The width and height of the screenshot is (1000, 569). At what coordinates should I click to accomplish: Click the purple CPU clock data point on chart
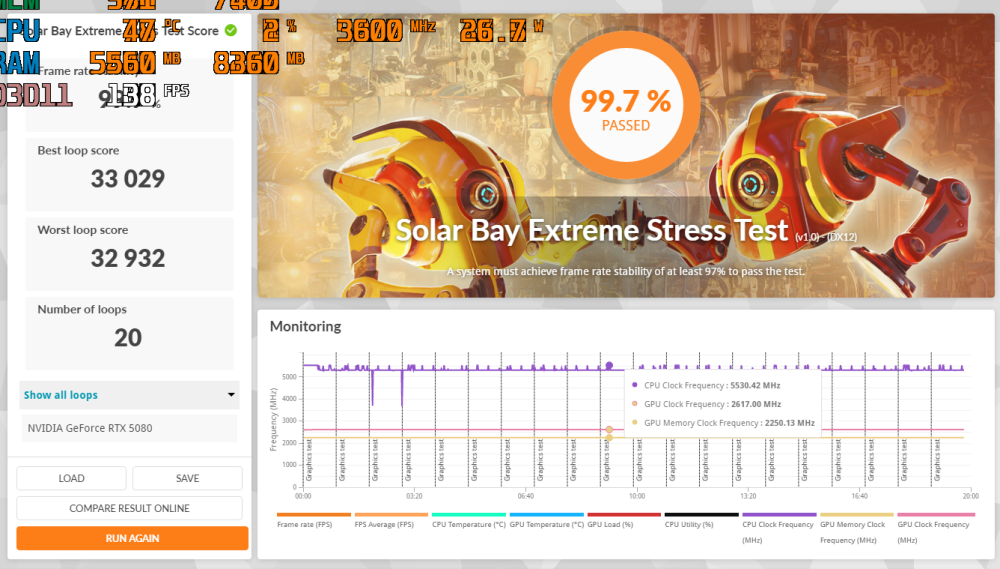click(x=609, y=366)
